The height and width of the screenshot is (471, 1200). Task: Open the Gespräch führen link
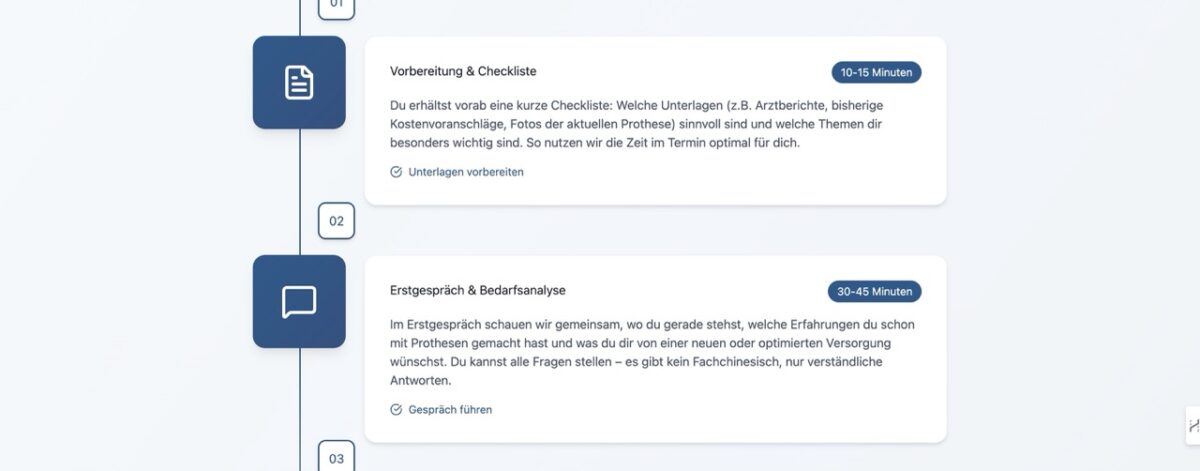tap(450, 410)
